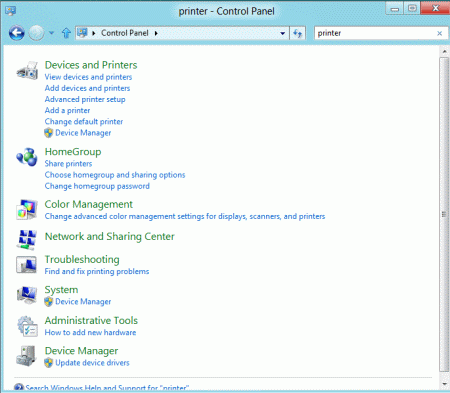Click into the printer search field
Viewport: 450px width, 393px height.
click(x=375, y=33)
